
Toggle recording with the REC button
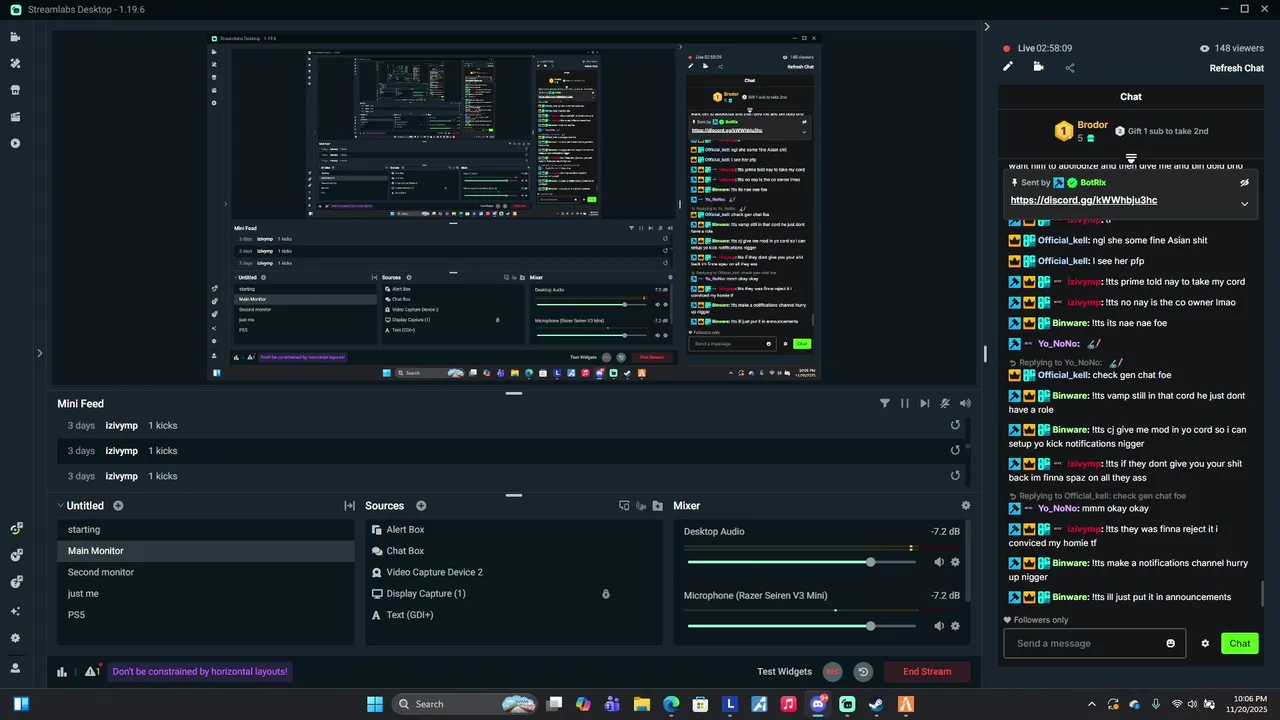832,672
